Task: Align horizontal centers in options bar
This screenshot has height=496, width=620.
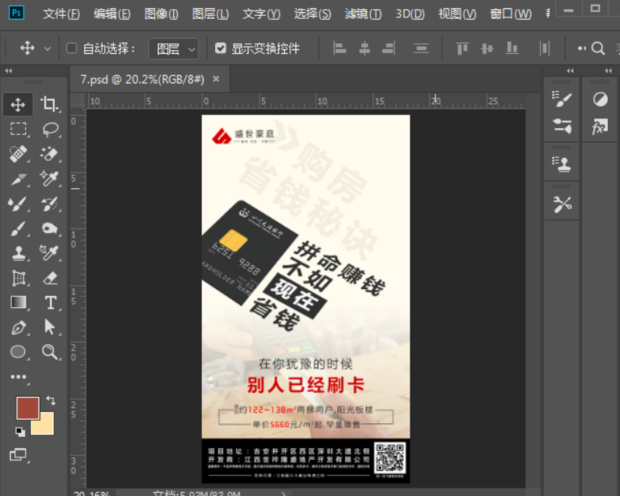Action: coord(364,49)
